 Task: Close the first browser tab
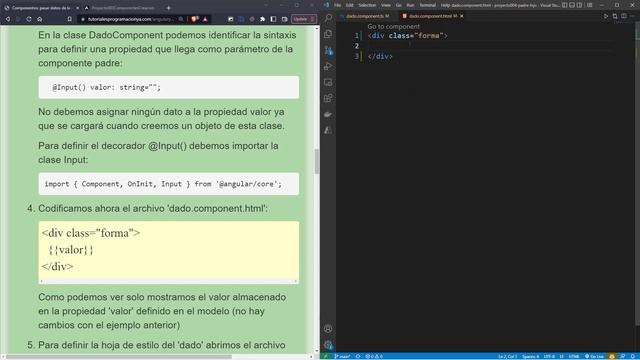pos(77,8)
